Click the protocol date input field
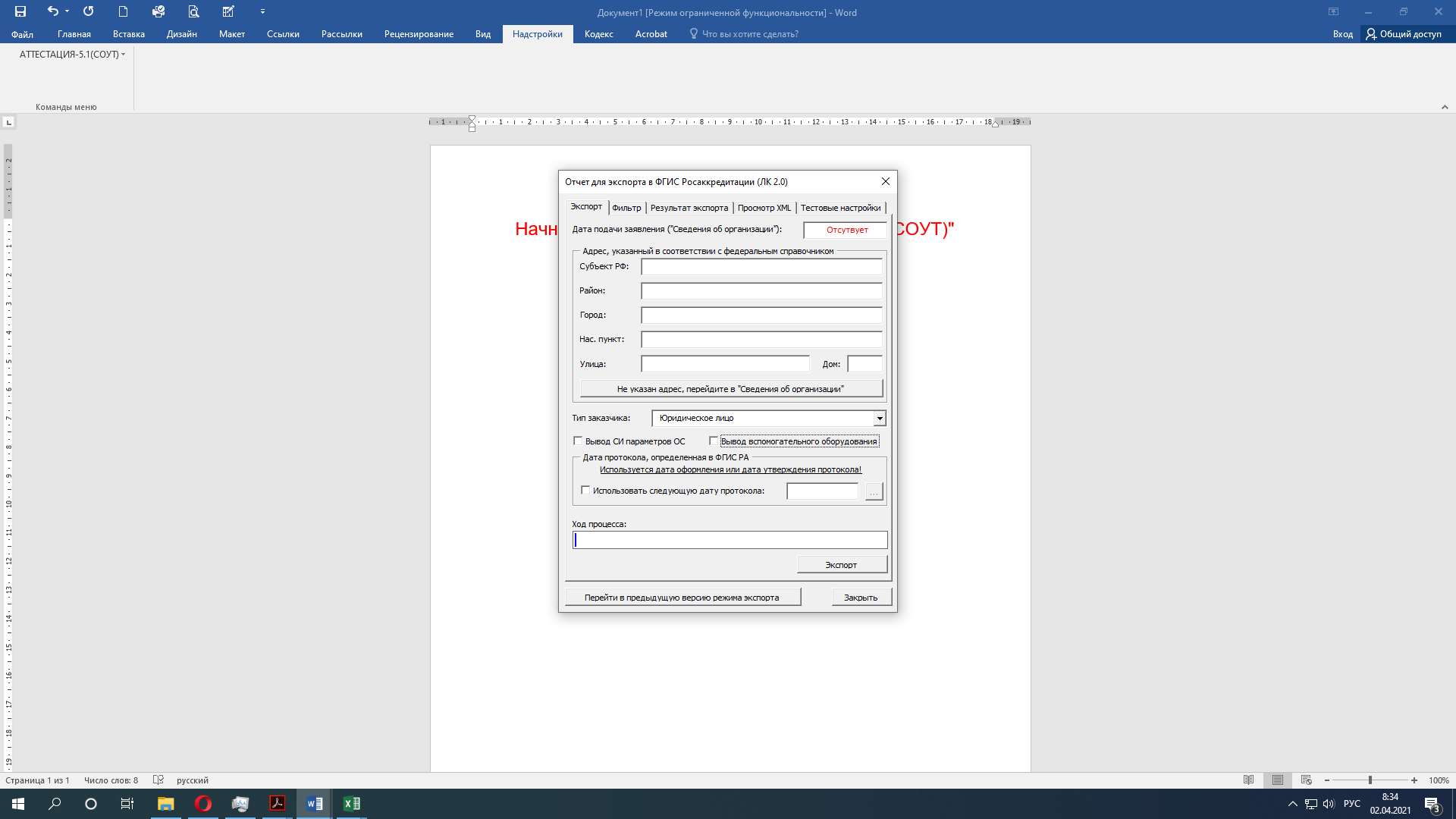The width and height of the screenshot is (1456, 819). [823, 491]
